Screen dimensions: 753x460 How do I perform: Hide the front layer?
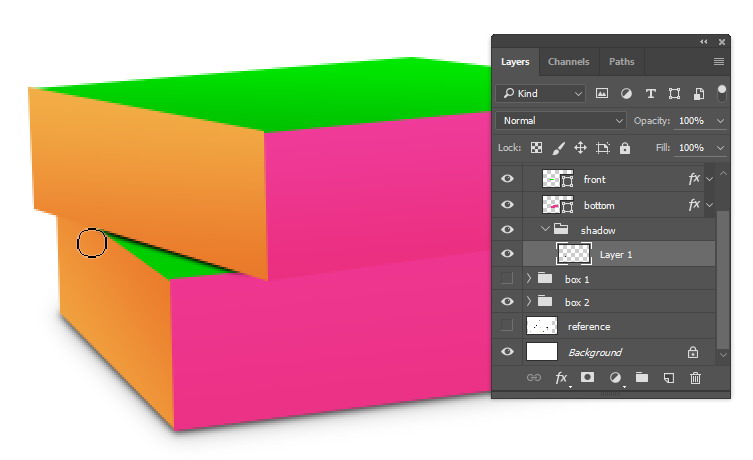pyautogui.click(x=507, y=179)
